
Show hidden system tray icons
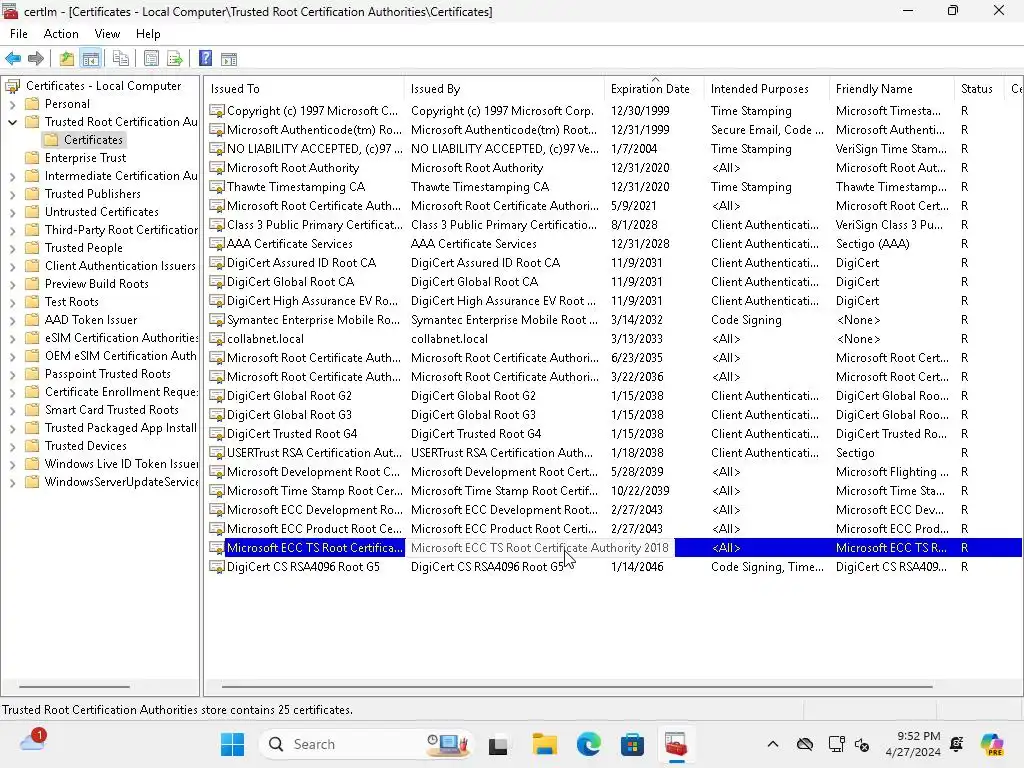[773, 744]
